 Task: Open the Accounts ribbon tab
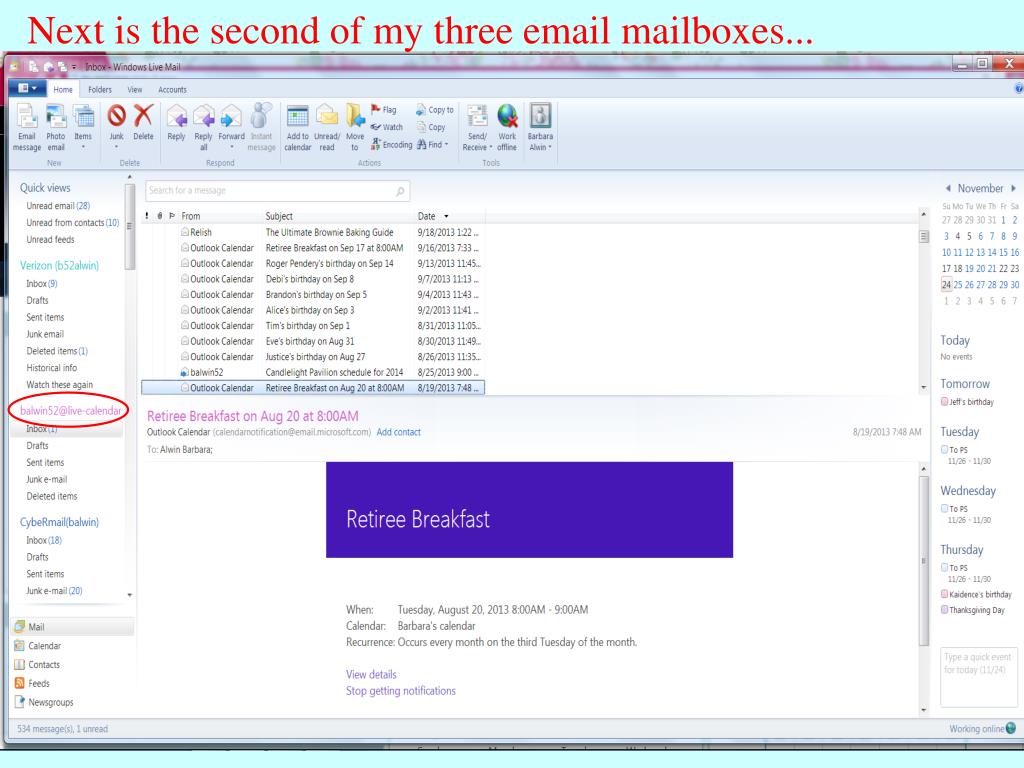172,89
